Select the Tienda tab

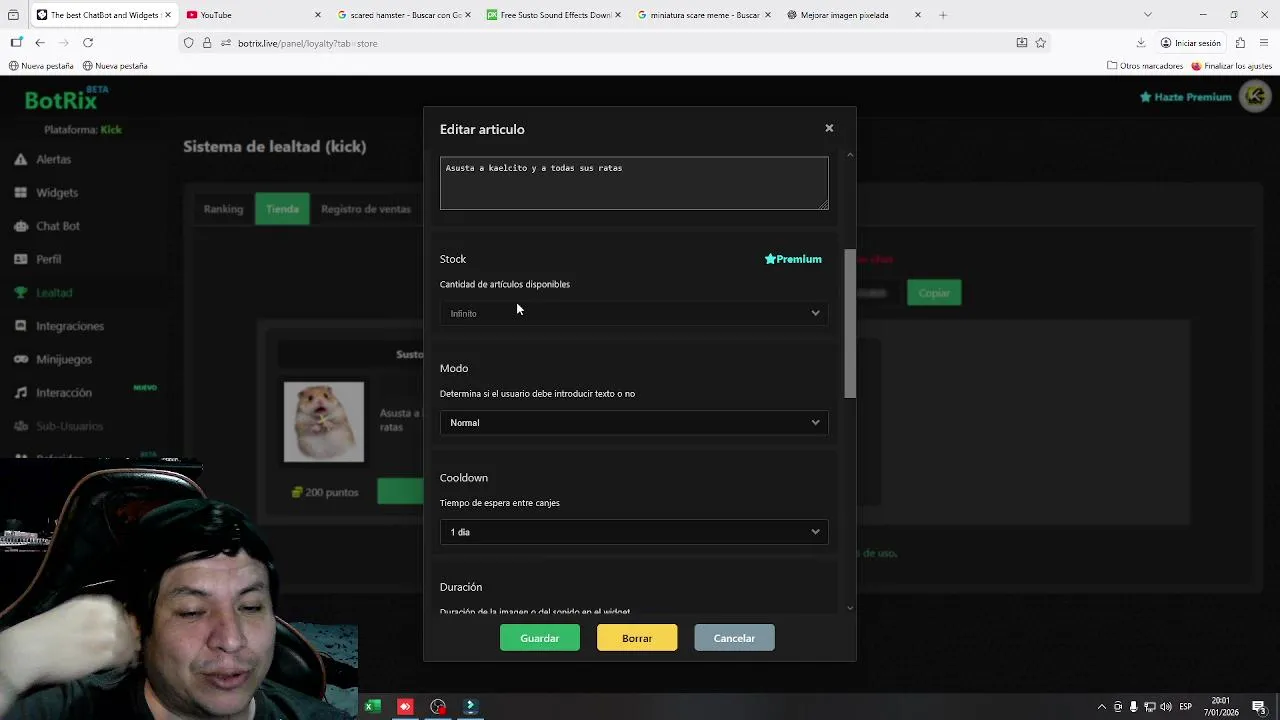coord(282,209)
